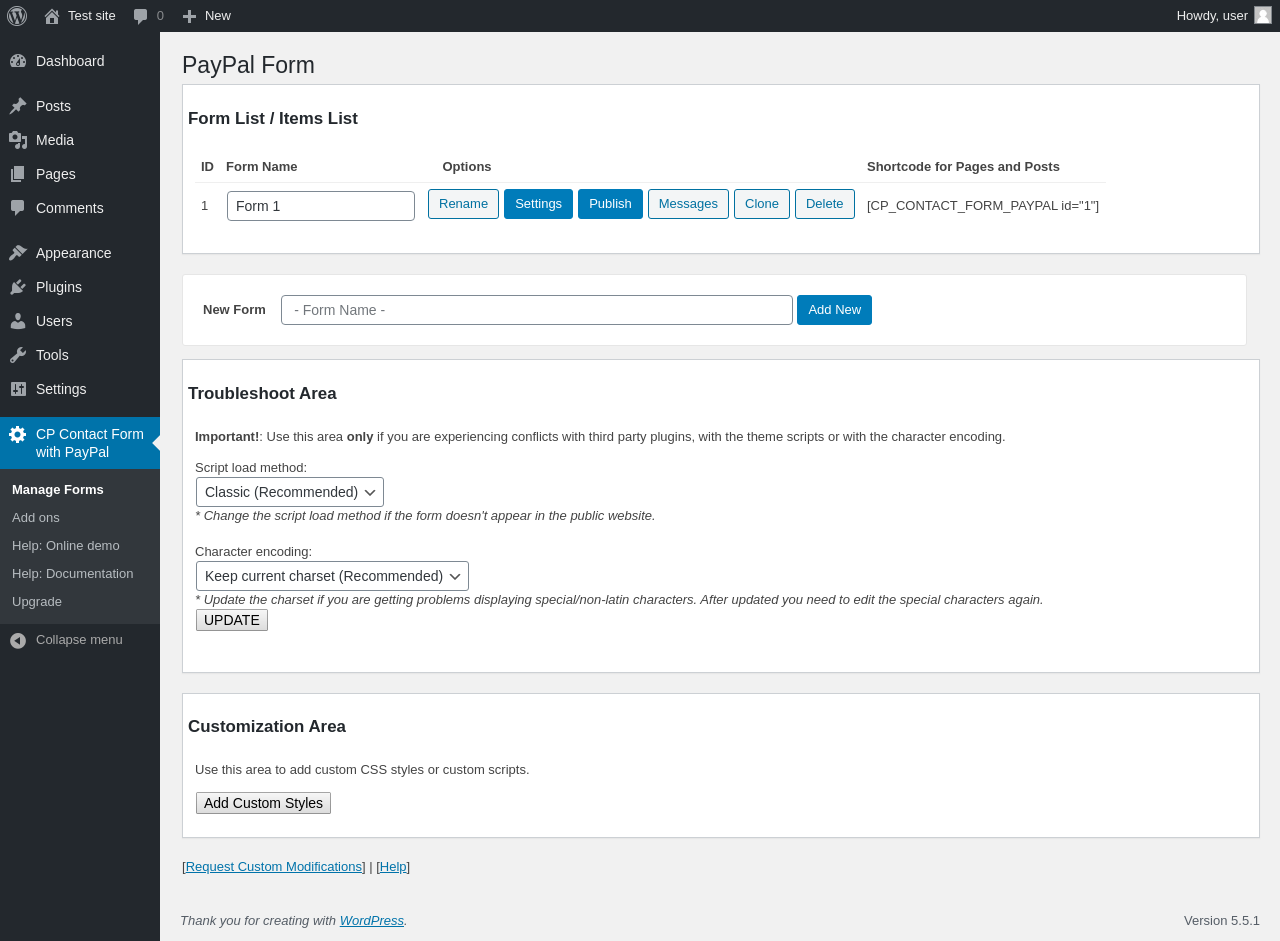This screenshot has height=941, width=1280.
Task: Click the Upgrade submenu item
Action: (37, 602)
